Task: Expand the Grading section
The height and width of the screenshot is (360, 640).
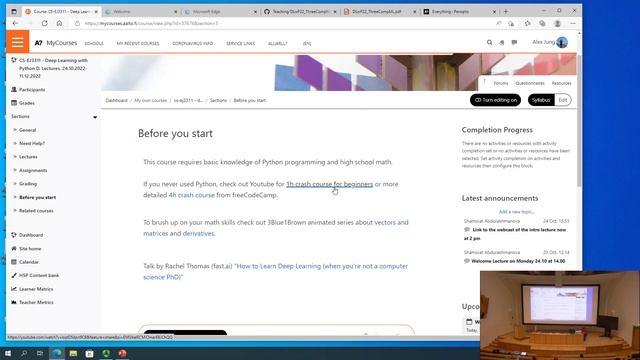Action: click(x=28, y=184)
